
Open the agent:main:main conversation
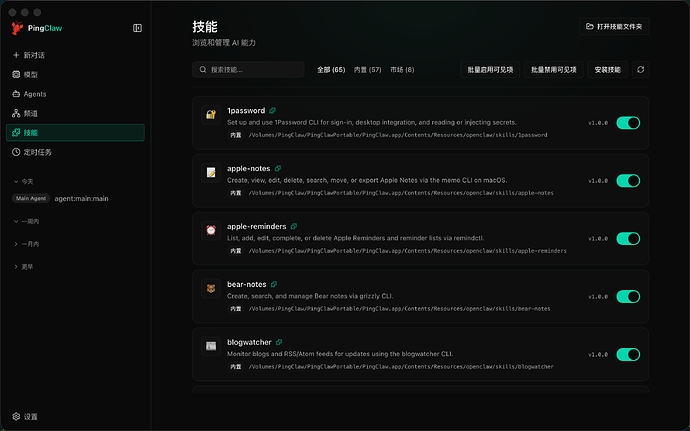click(81, 199)
